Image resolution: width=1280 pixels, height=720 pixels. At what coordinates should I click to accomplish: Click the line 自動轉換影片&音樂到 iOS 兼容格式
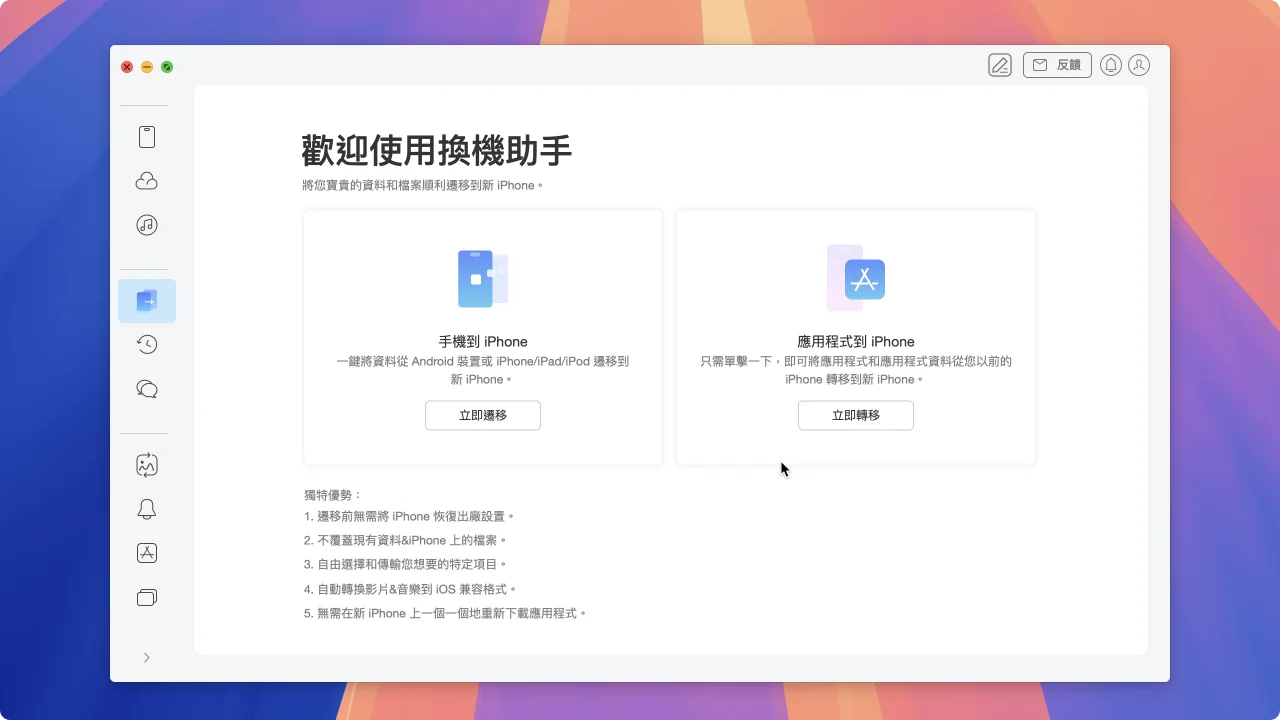click(x=410, y=589)
